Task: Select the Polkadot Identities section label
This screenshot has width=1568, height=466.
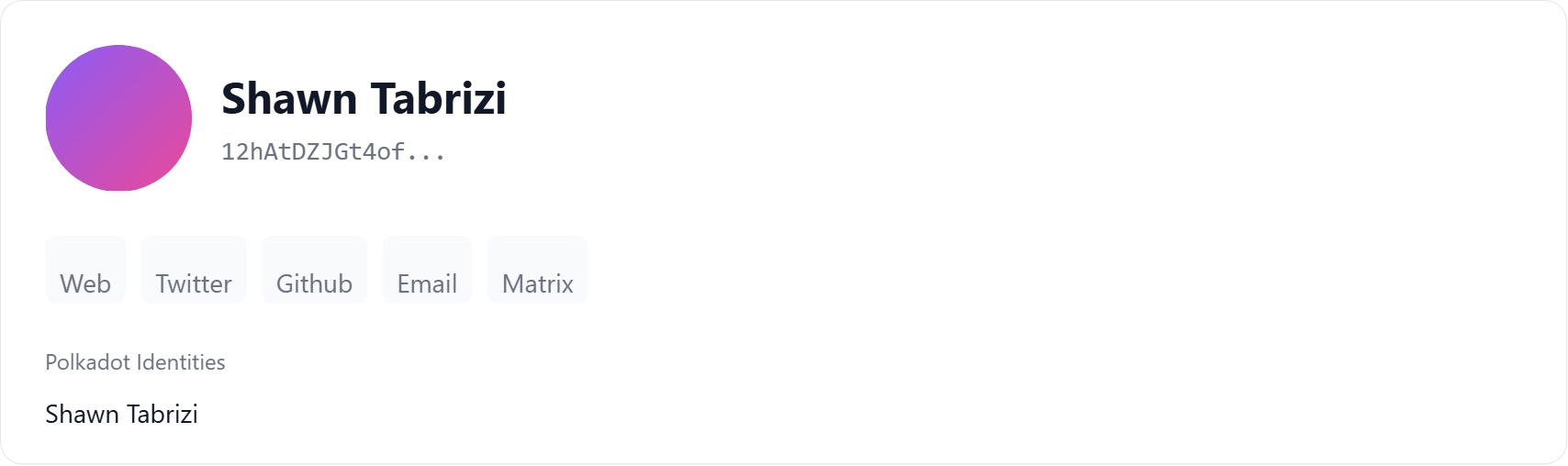Action: (135, 362)
